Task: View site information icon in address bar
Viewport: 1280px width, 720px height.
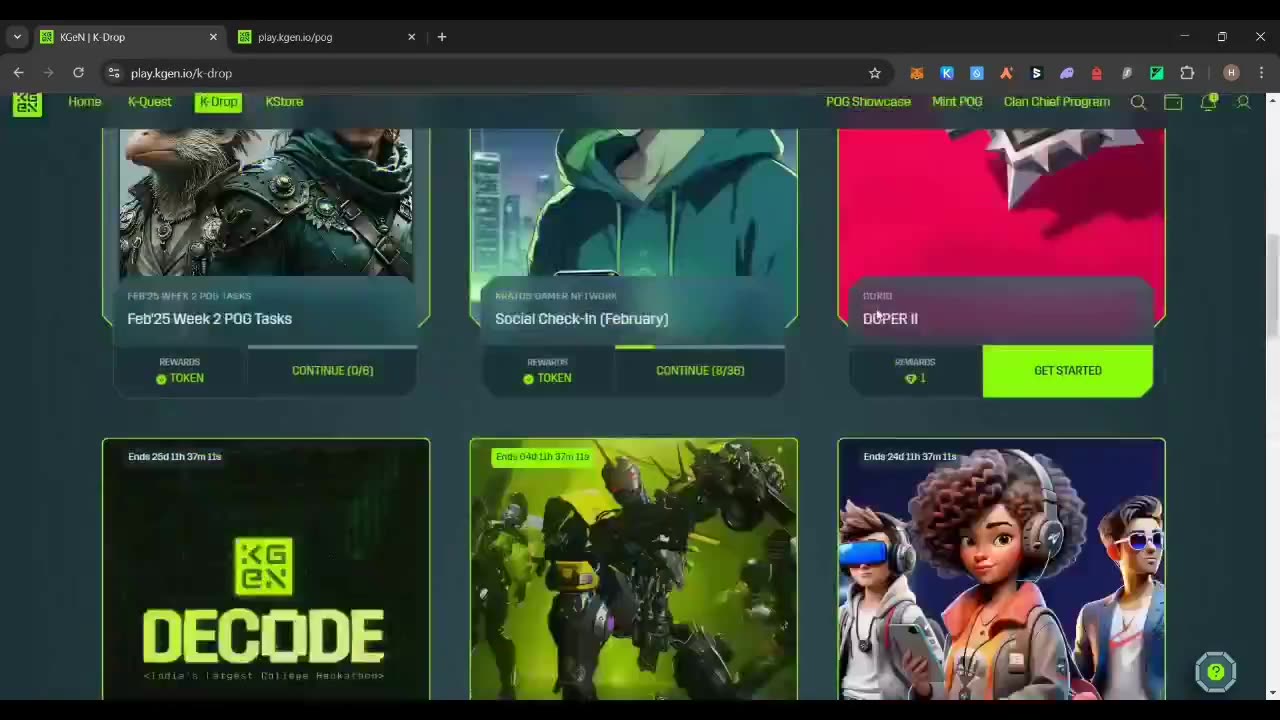Action: [x=114, y=73]
